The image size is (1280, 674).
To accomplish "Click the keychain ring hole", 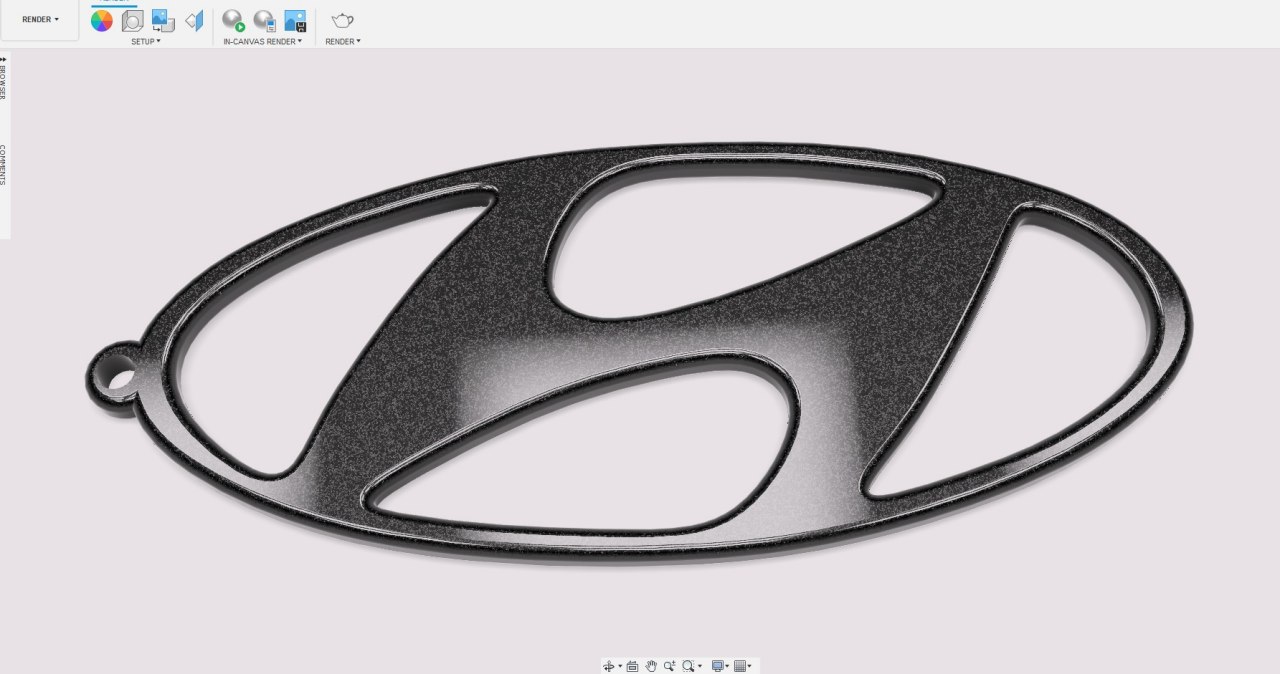I will (120, 379).
